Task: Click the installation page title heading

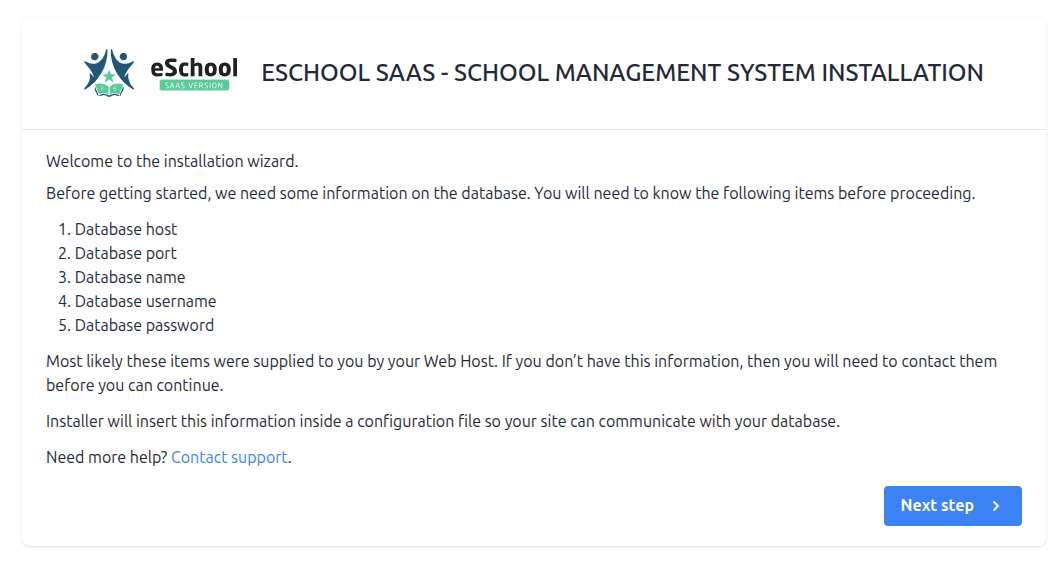Action: [622, 73]
